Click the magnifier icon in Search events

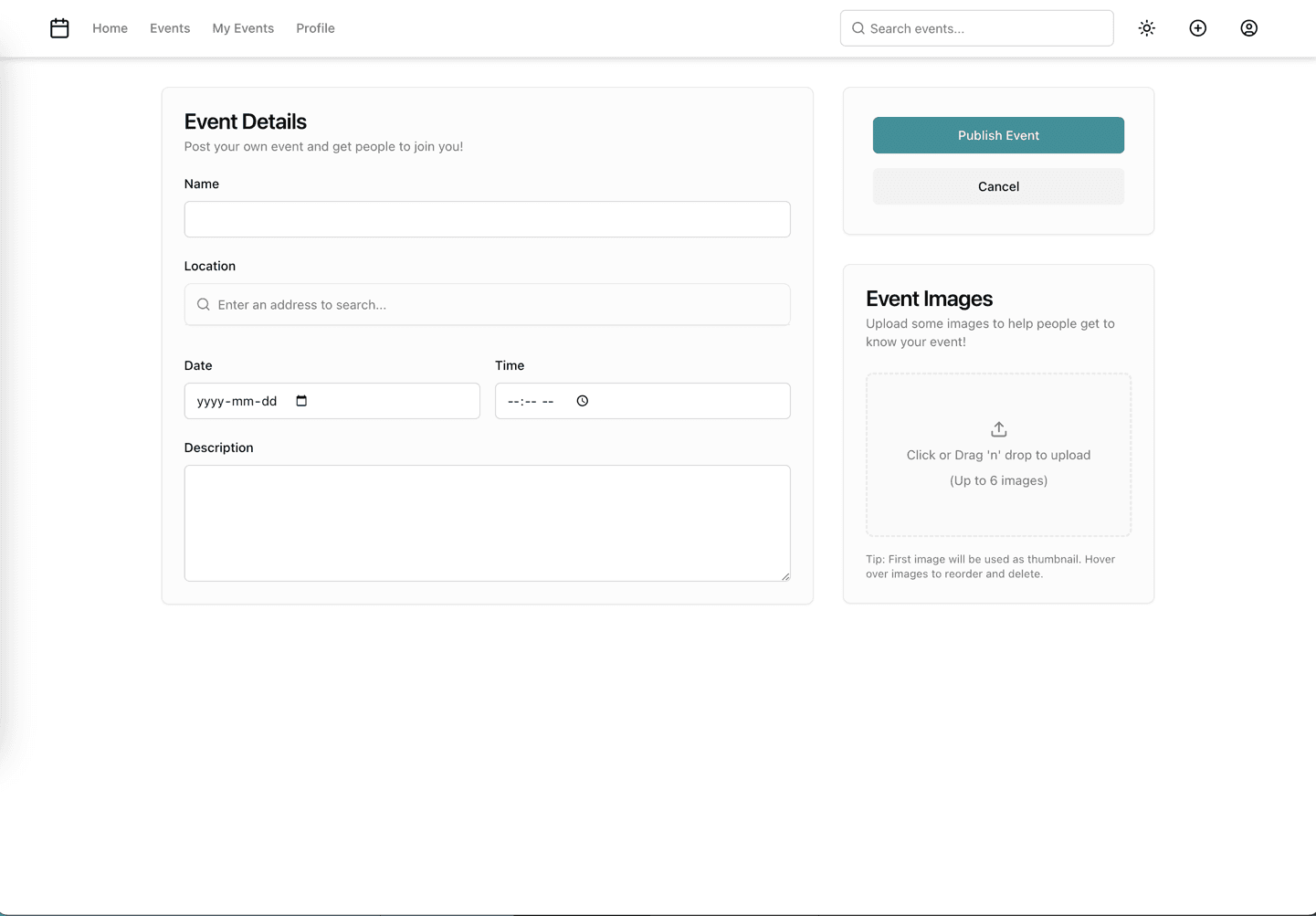858,28
